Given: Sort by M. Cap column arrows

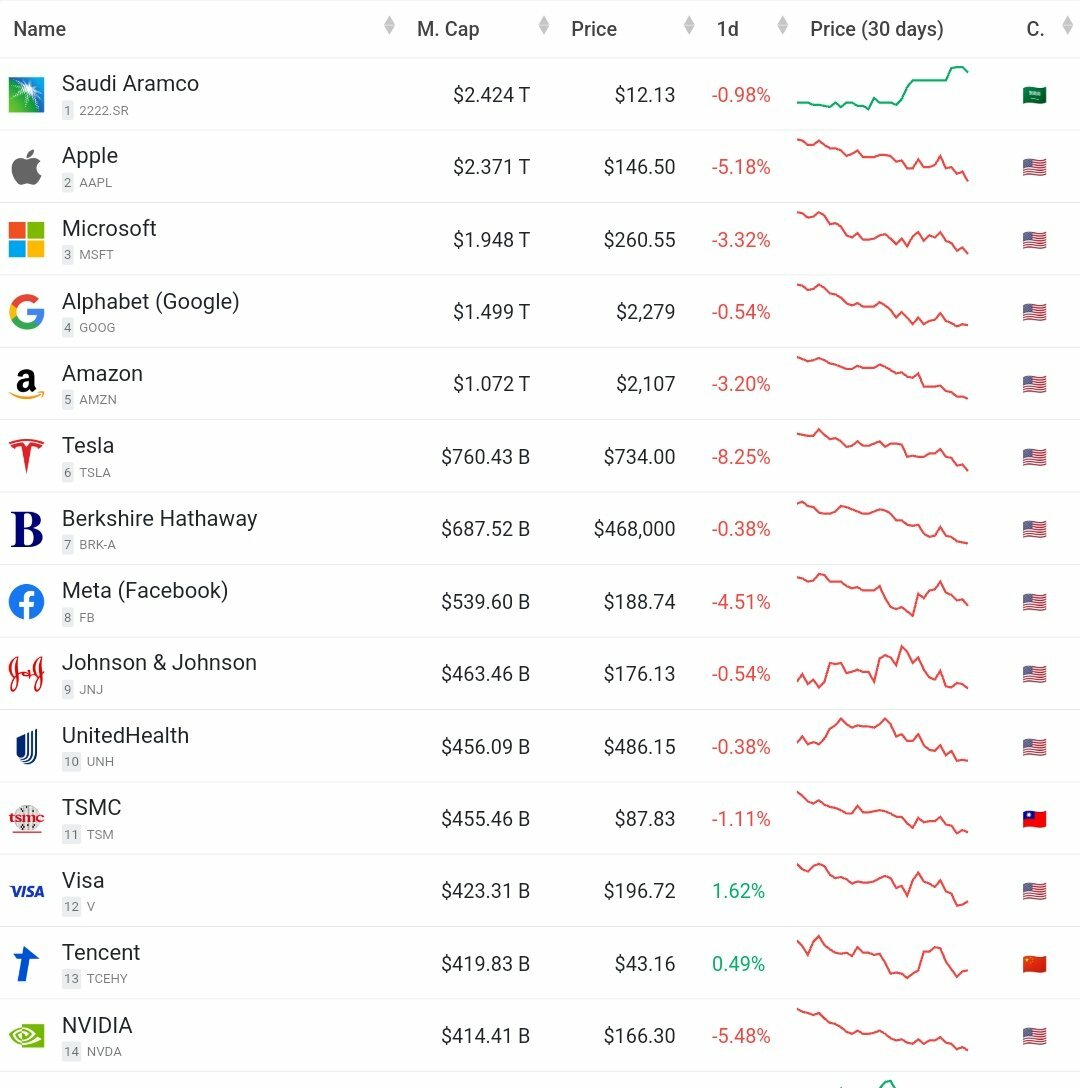Looking at the screenshot, I should (543, 26).
